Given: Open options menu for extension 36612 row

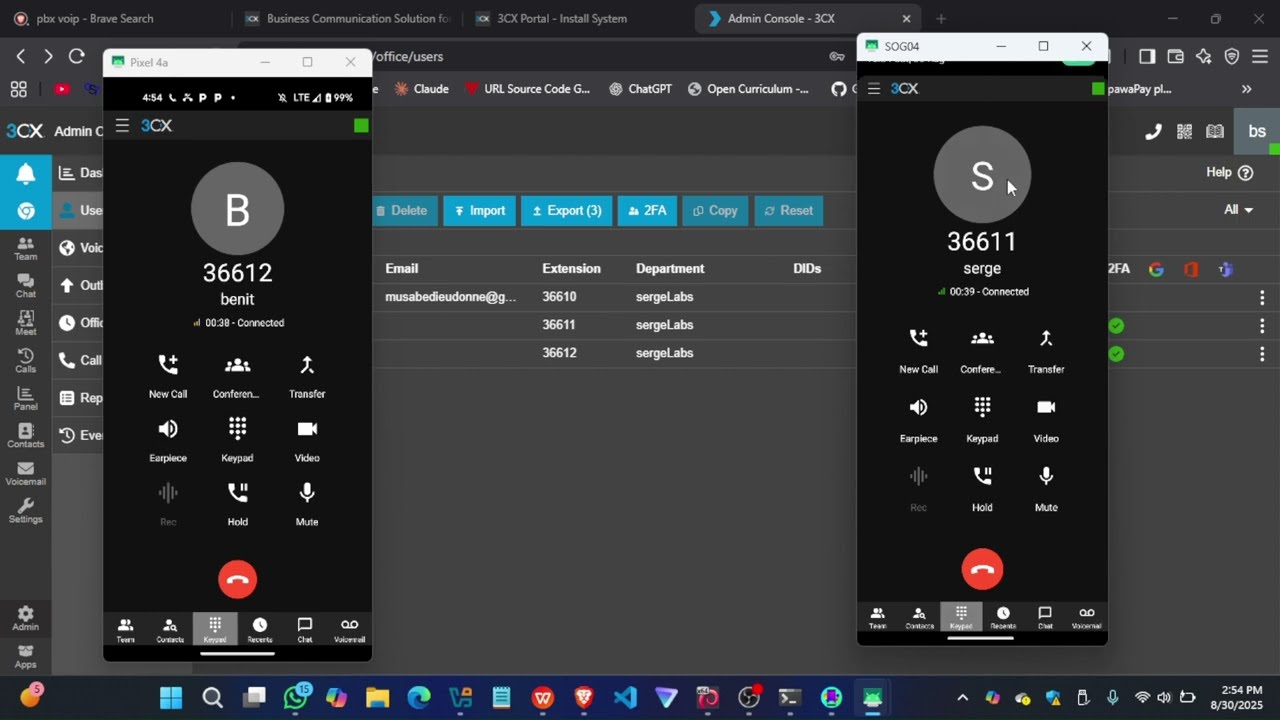Looking at the screenshot, I should tap(1262, 353).
